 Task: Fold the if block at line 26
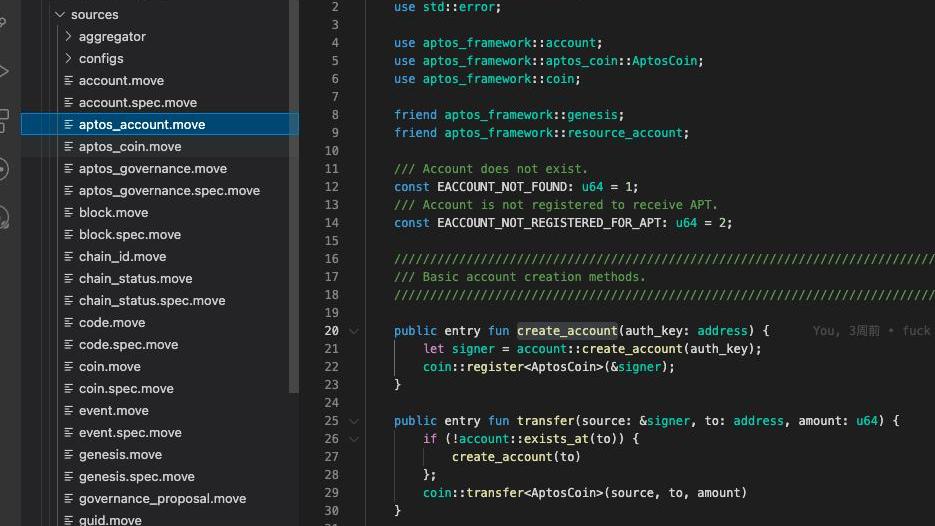point(354,439)
